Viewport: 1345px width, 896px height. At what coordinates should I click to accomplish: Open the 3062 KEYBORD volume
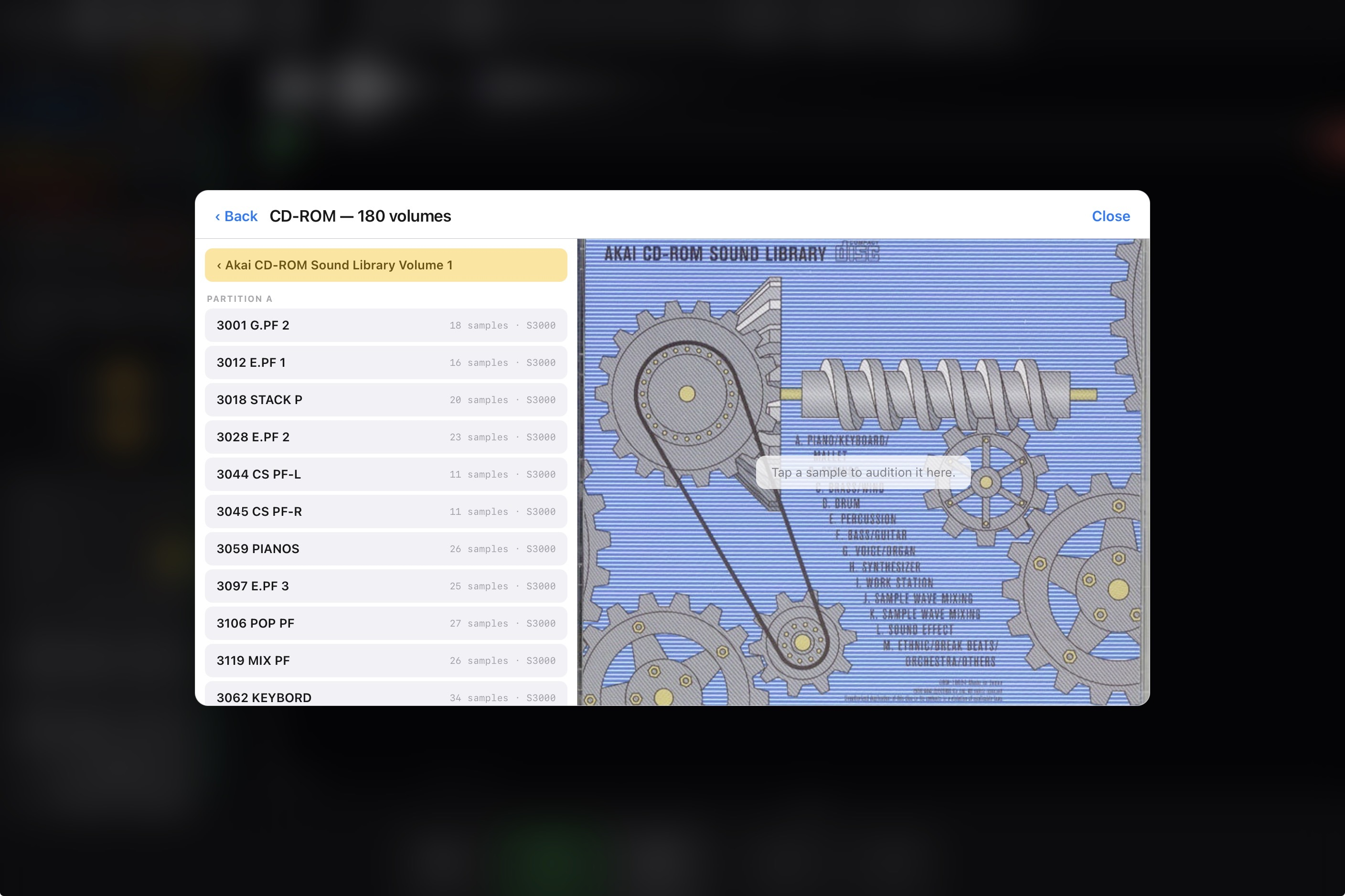(x=385, y=693)
